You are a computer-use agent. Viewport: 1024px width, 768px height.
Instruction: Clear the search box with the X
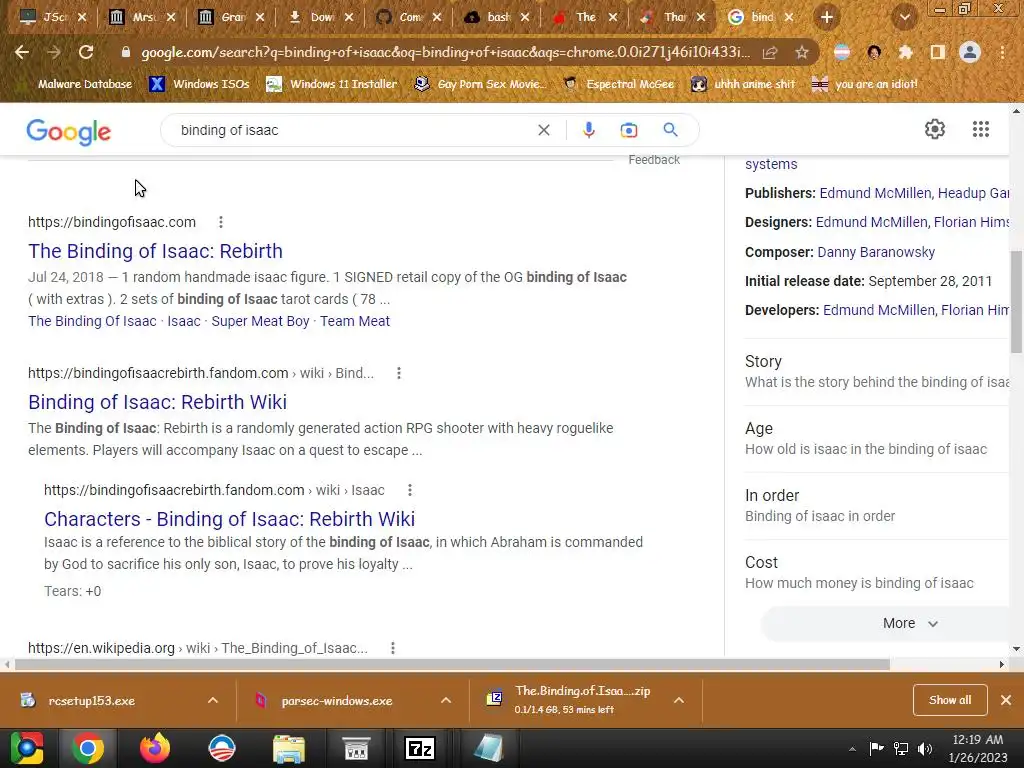pyautogui.click(x=543, y=130)
